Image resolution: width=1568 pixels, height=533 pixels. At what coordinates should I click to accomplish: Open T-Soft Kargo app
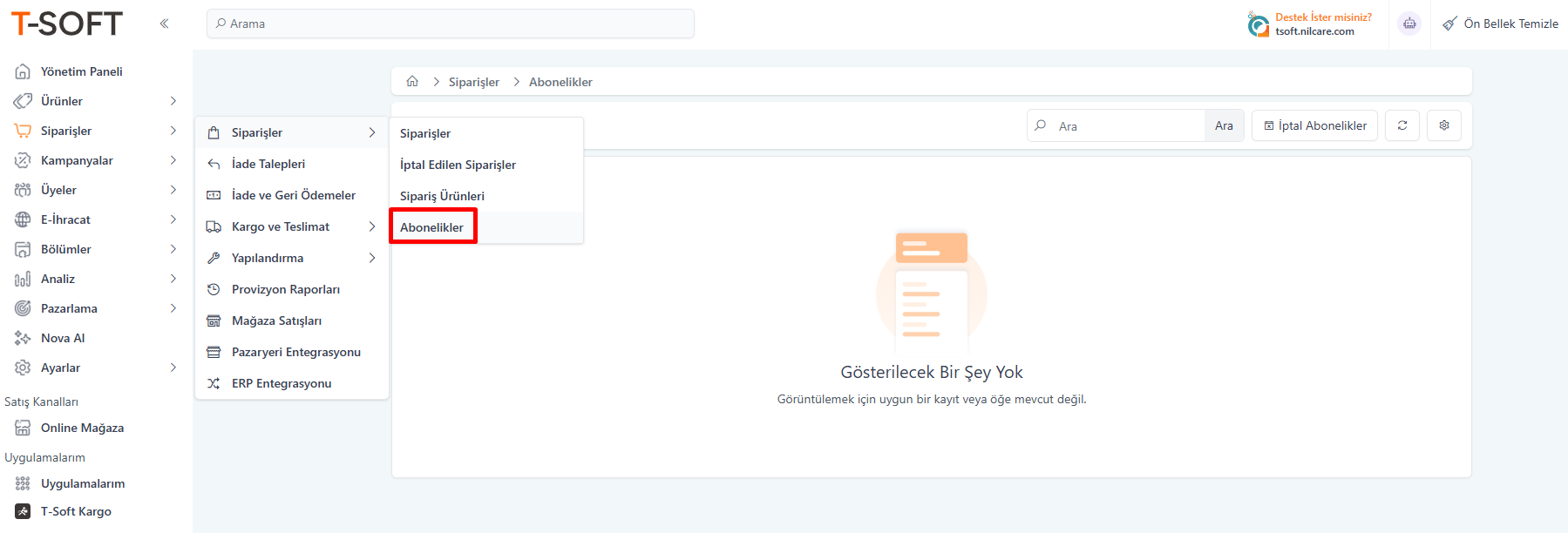coord(76,511)
